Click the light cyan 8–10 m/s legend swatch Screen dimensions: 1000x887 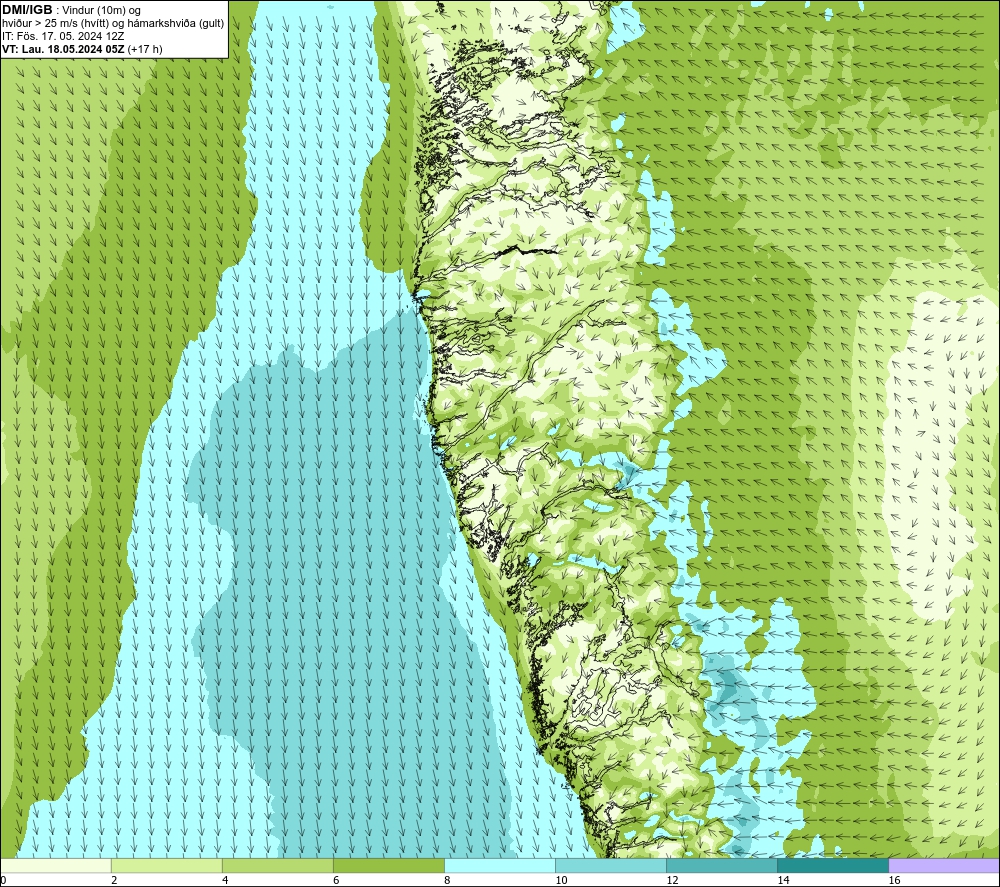(500, 866)
